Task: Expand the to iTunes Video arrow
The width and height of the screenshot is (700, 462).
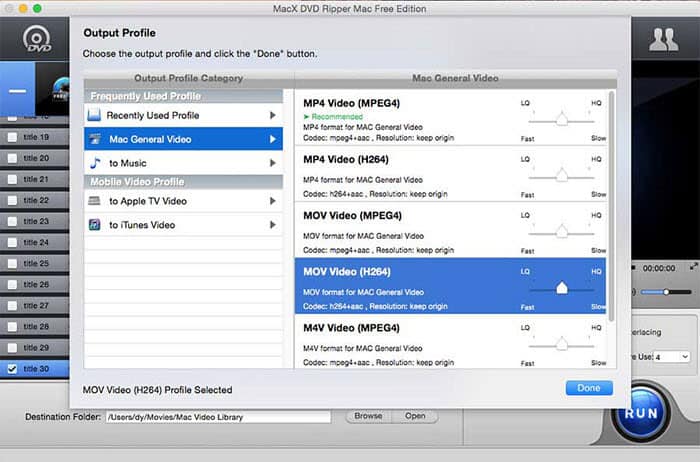Action: (x=272, y=225)
